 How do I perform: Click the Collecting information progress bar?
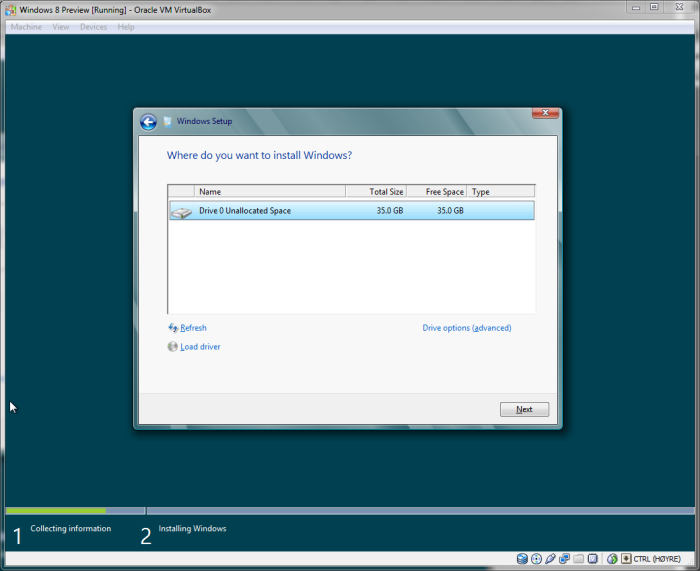tap(75, 511)
